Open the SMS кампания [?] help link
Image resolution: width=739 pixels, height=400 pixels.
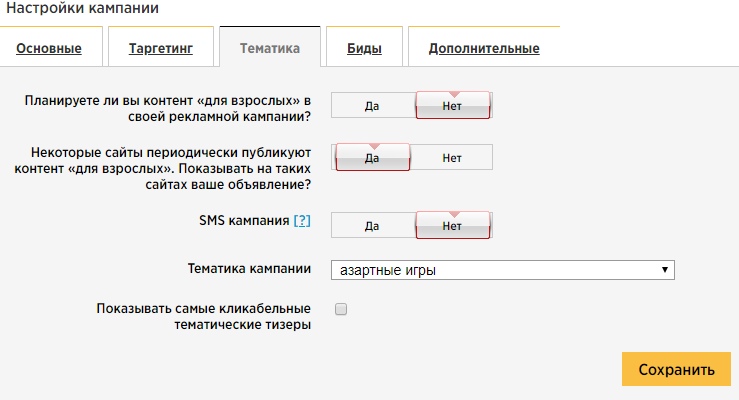tap(302, 220)
